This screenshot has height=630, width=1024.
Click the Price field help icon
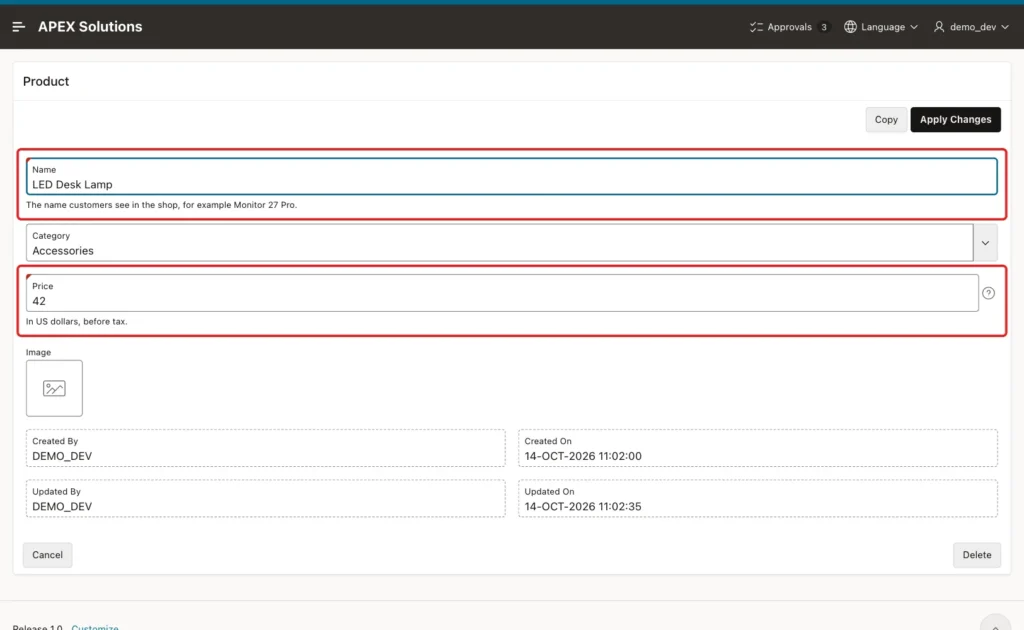(x=988, y=293)
